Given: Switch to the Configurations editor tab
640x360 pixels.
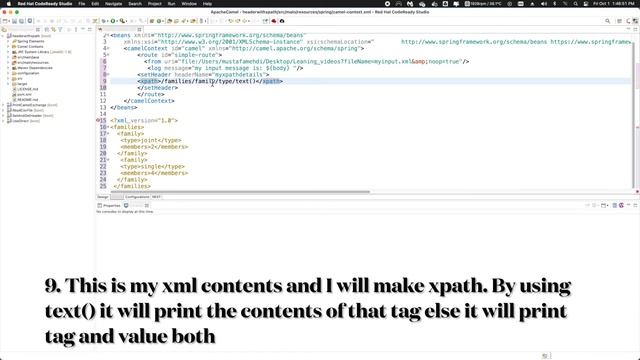Looking at the screenshot, I should click(x=137, y=197).
